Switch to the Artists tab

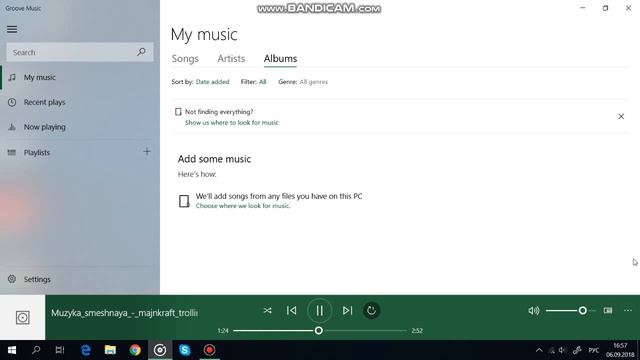coord(231,58)
